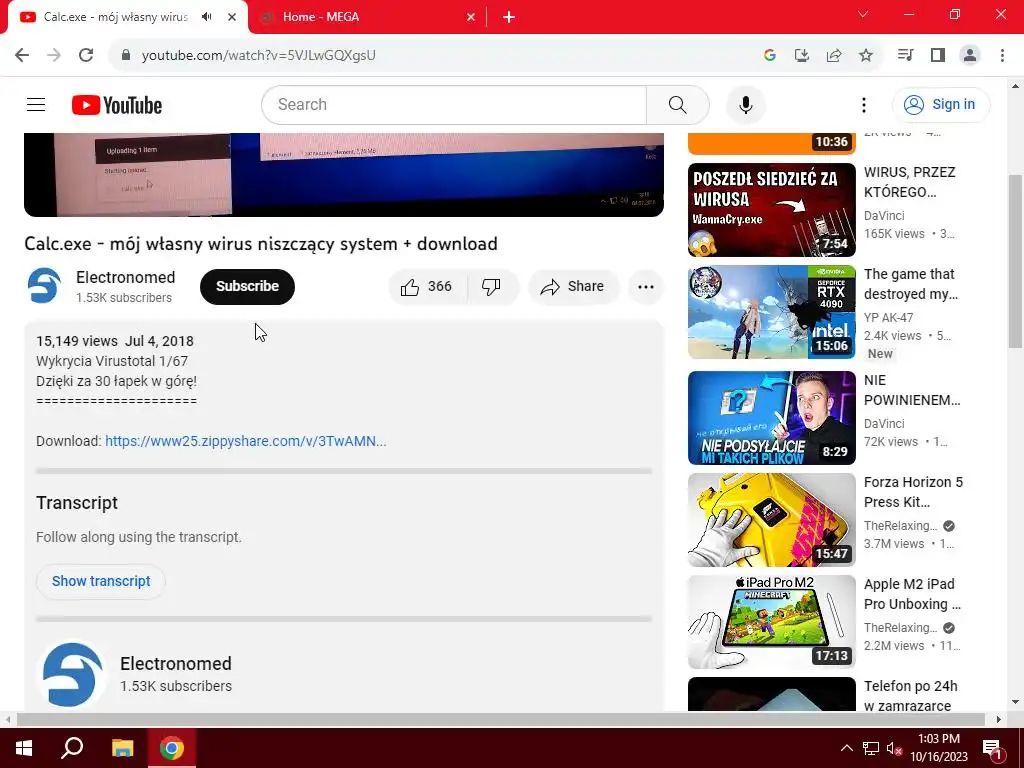Image resolution: width=1024 pixels, height=768 pixels.
Task: Click Show transcript button
Action: 101,581
